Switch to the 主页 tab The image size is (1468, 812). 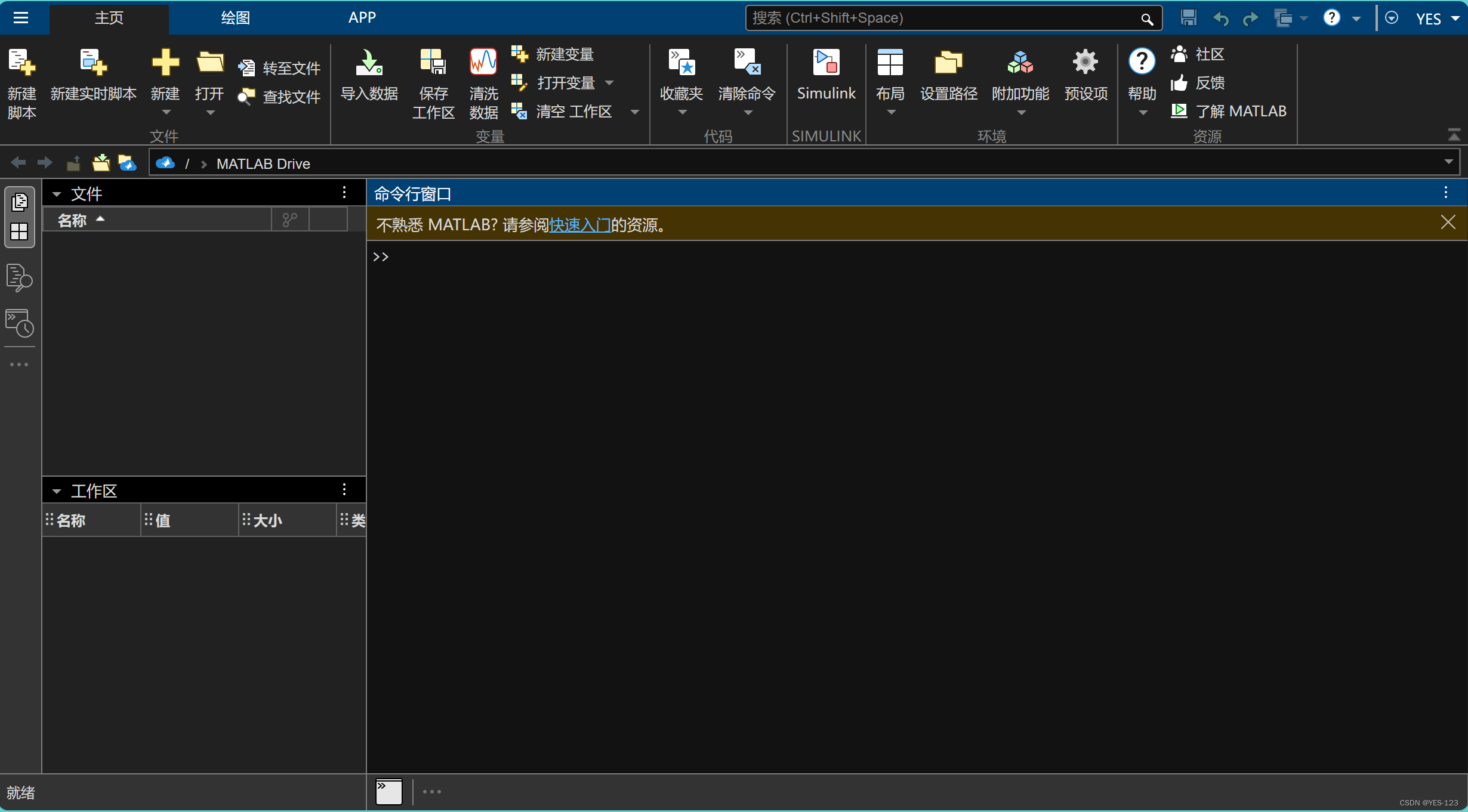coord(109,18)
